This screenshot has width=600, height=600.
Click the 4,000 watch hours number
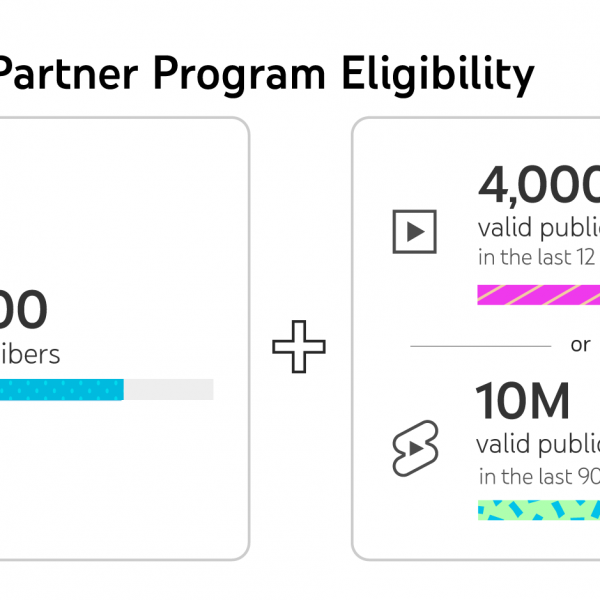pos(539,184)
